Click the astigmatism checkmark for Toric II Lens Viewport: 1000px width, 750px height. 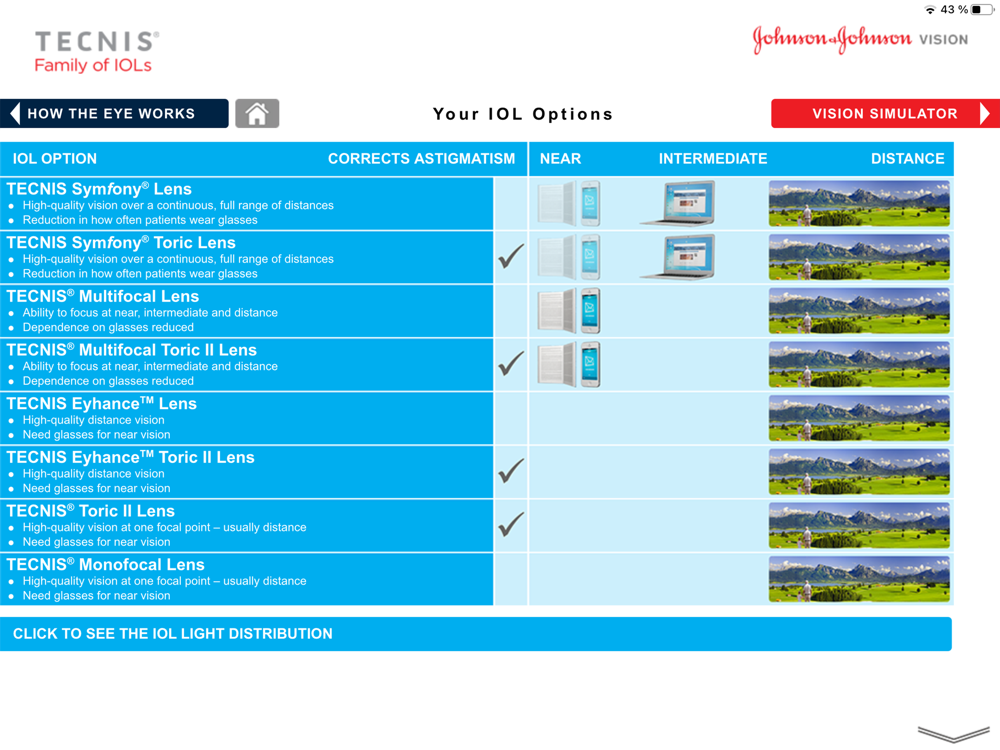(x=511, y=524)
